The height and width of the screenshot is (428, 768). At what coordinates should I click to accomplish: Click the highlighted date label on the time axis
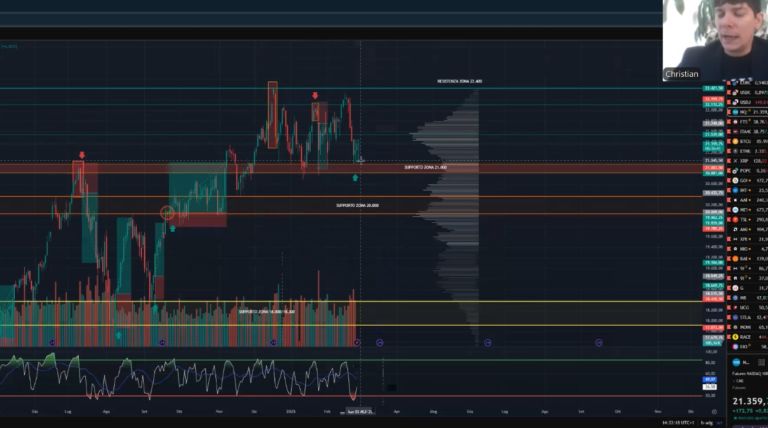360,412
